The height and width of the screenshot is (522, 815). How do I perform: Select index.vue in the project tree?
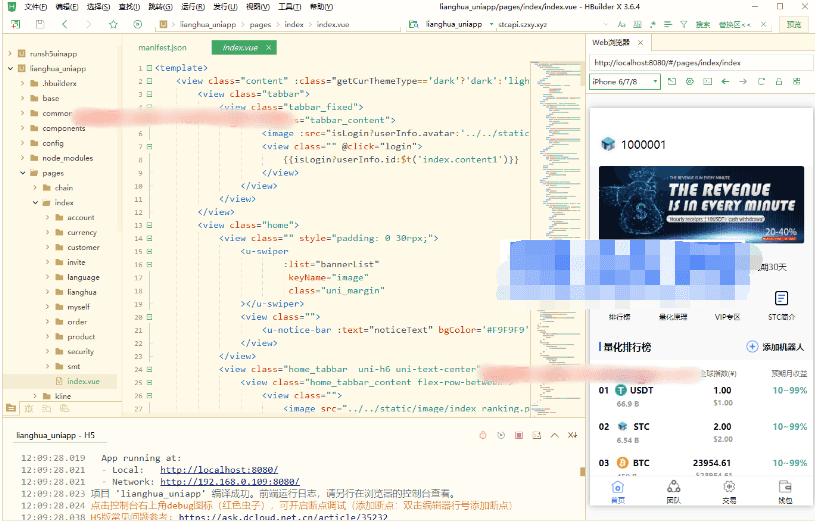tap(83, 381)
